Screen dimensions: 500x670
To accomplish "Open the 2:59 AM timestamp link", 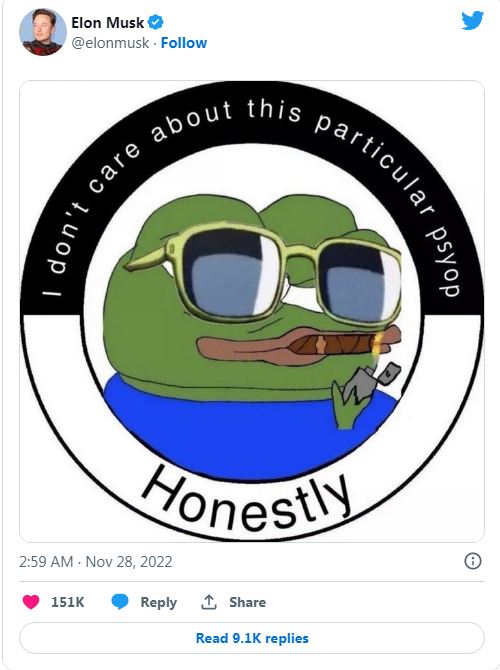I will (46, 561).
